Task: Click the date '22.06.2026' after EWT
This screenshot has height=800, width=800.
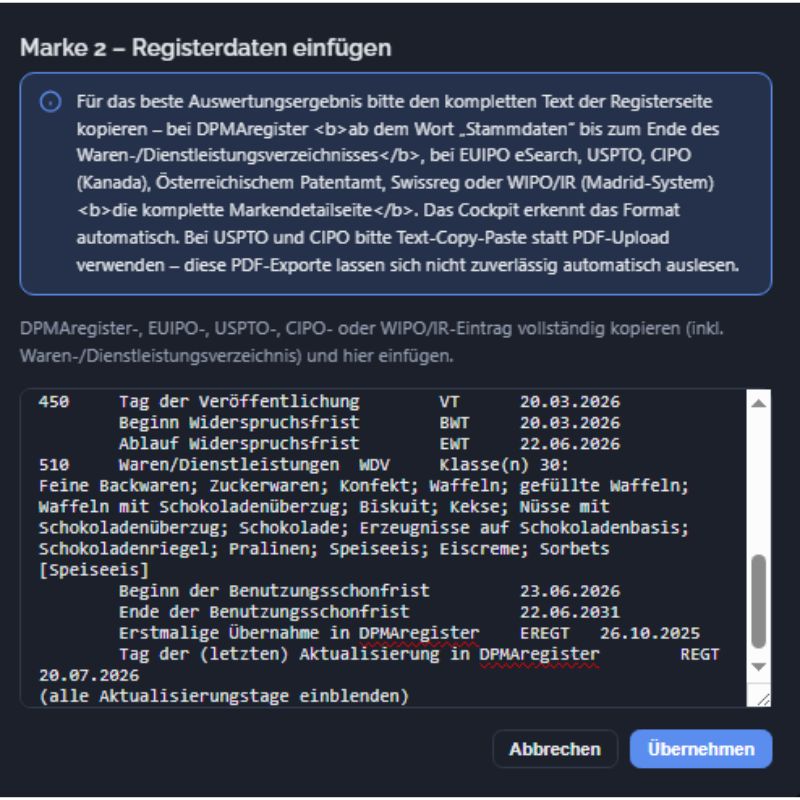Action: [x=569, y=443]
